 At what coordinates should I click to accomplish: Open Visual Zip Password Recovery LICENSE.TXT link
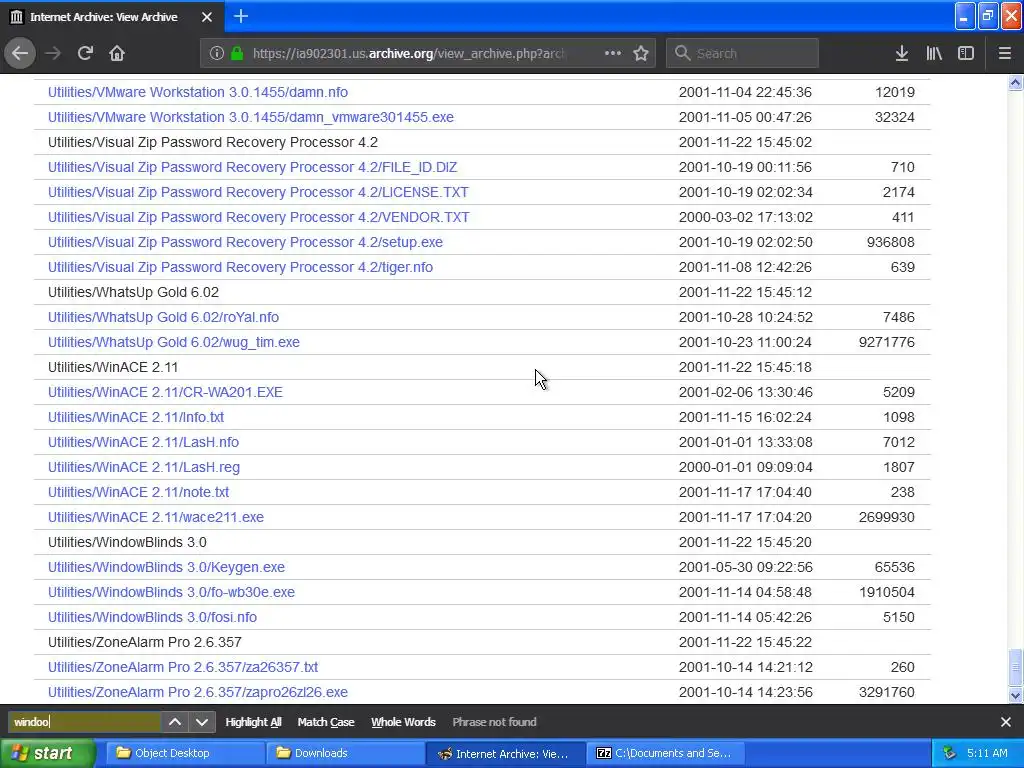coord(258,192)
